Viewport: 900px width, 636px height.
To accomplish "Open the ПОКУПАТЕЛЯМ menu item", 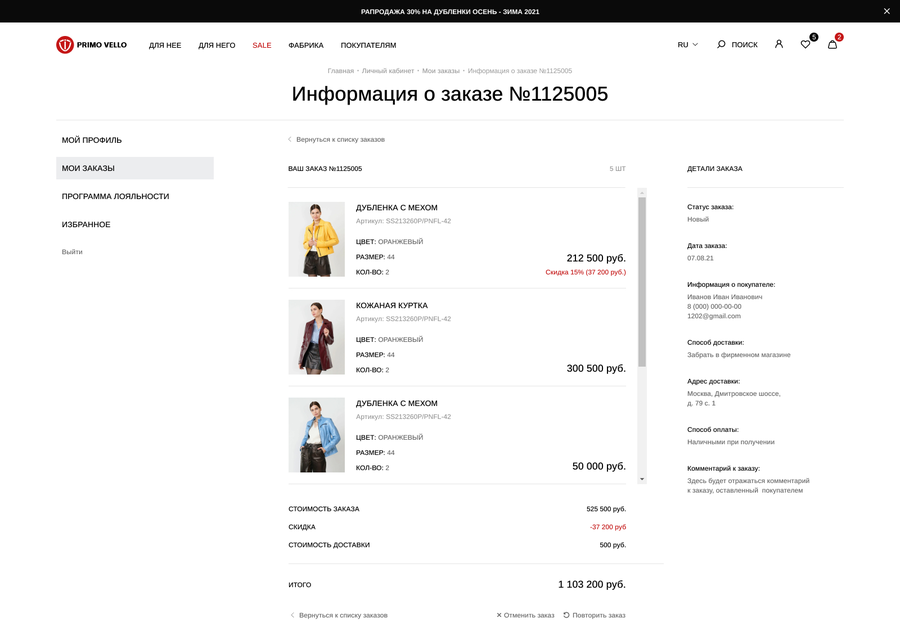I will [368, 45].
